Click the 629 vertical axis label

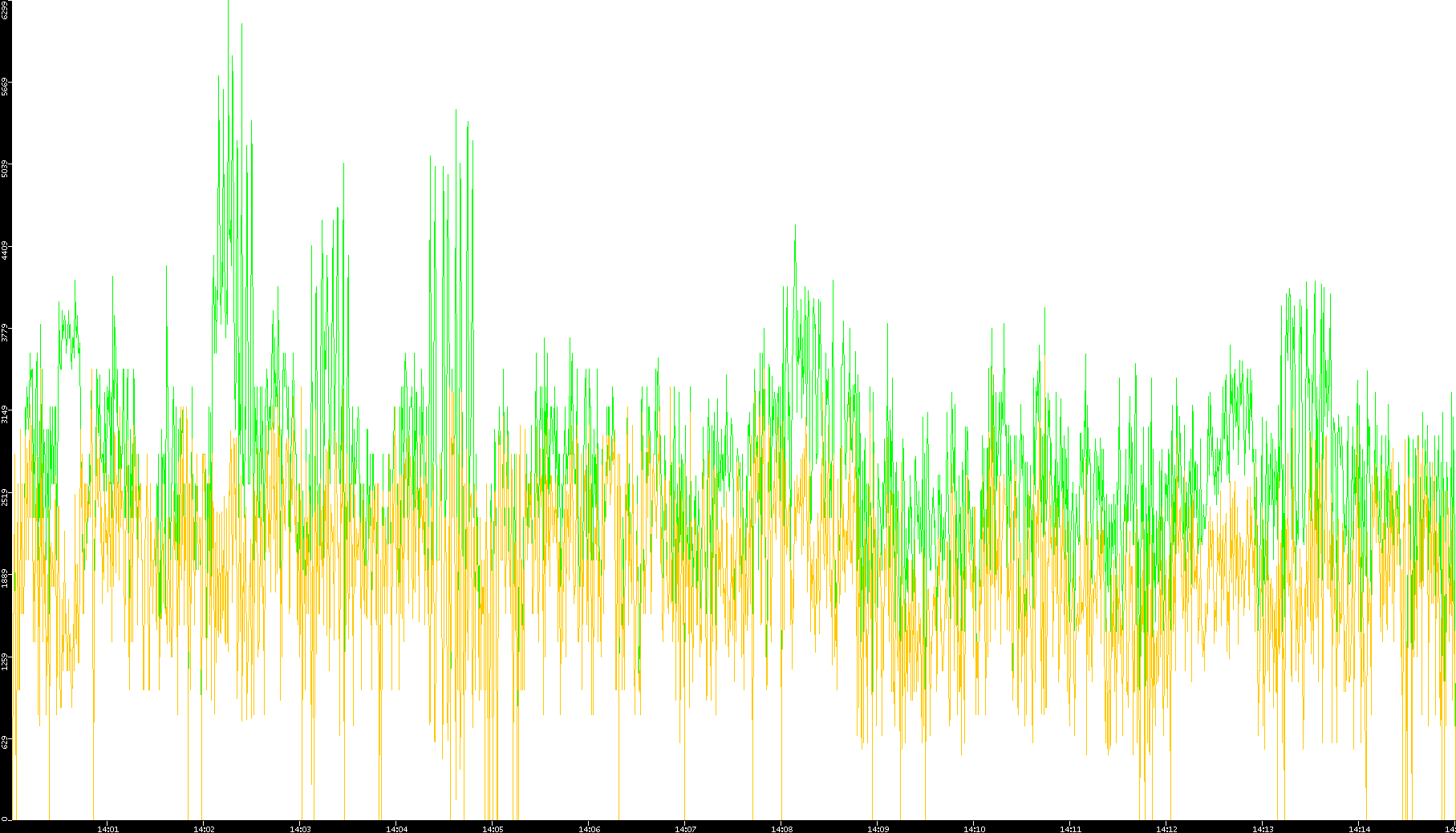6,743
